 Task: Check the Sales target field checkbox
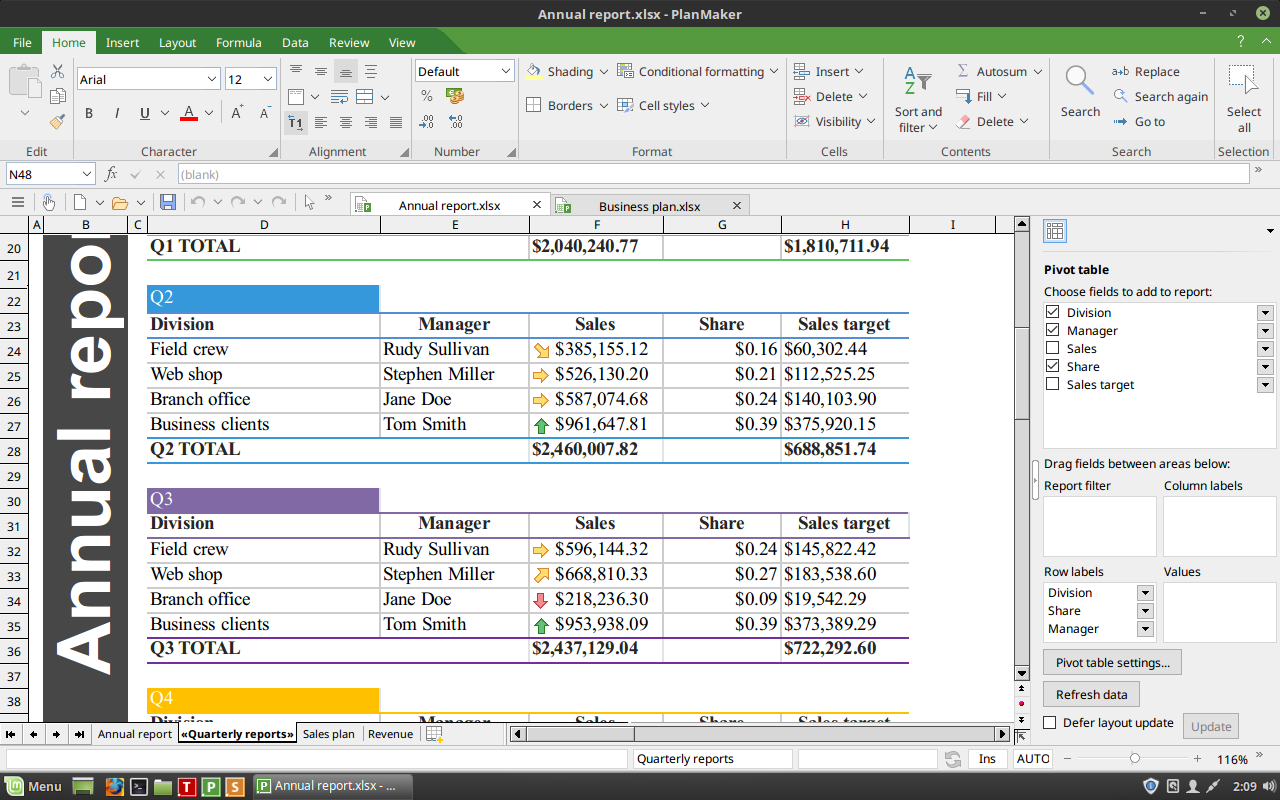point(1052,384)
